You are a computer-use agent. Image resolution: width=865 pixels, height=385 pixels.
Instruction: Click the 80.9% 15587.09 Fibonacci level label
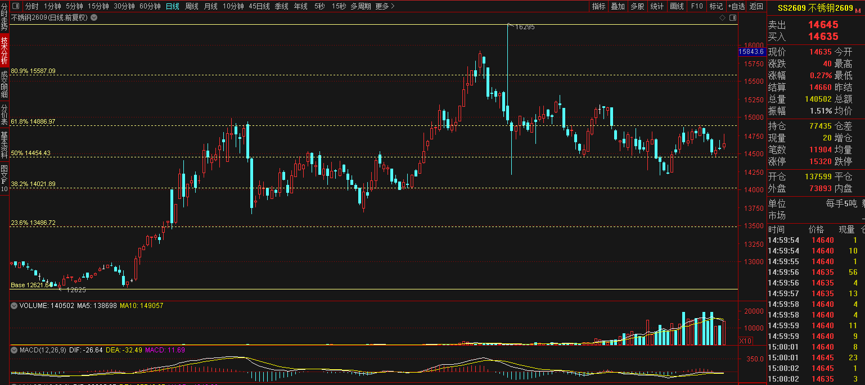pos(33,71)
